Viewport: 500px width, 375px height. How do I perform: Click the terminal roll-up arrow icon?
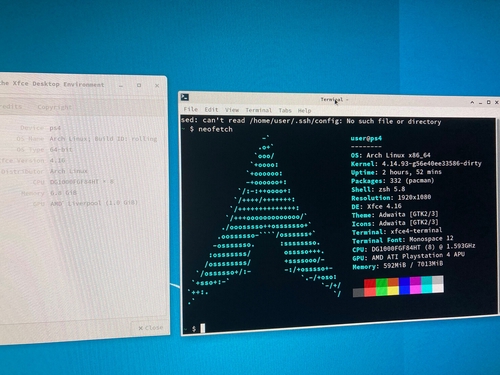click(x=472, y=102)
